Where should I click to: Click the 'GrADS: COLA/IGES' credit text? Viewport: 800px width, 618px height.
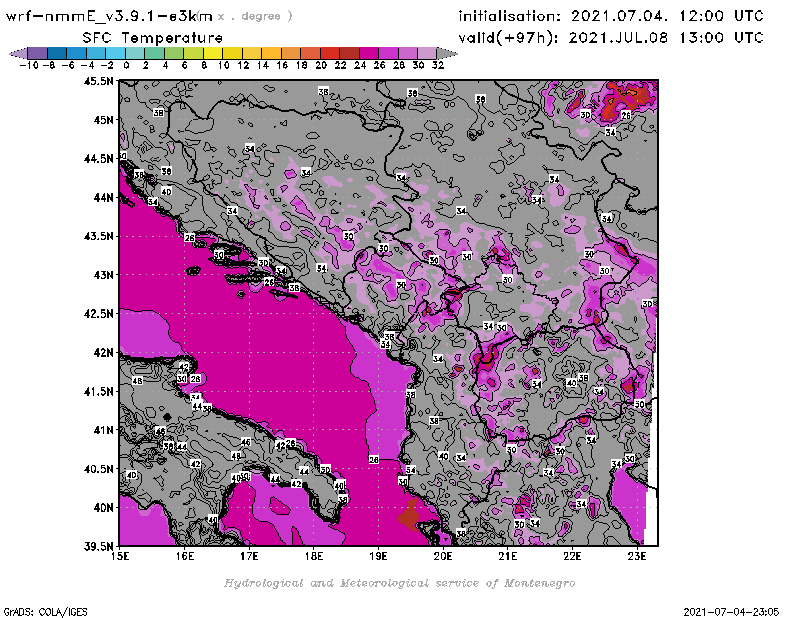pyautogui.click(x=45, y=611)
